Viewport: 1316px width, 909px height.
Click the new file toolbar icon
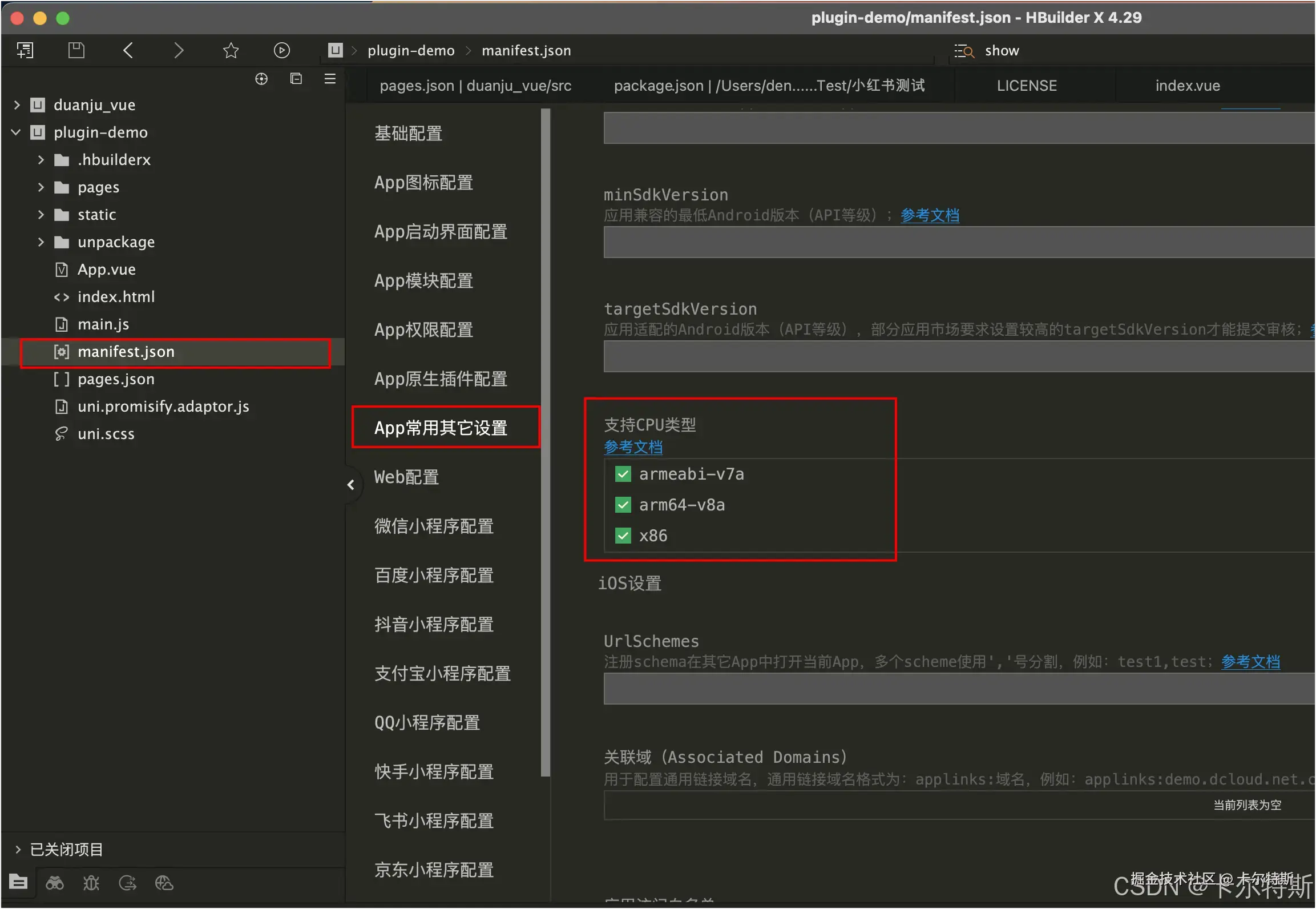(x=25, y=50)
